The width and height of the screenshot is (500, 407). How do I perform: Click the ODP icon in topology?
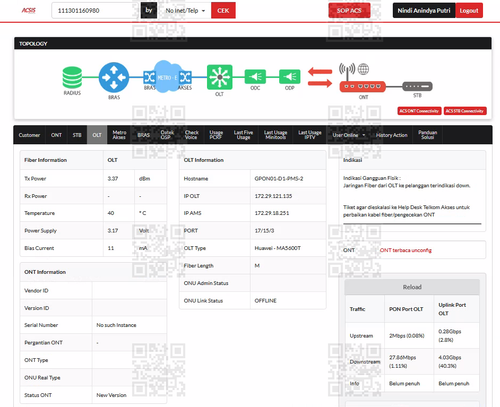pos(289,77)
